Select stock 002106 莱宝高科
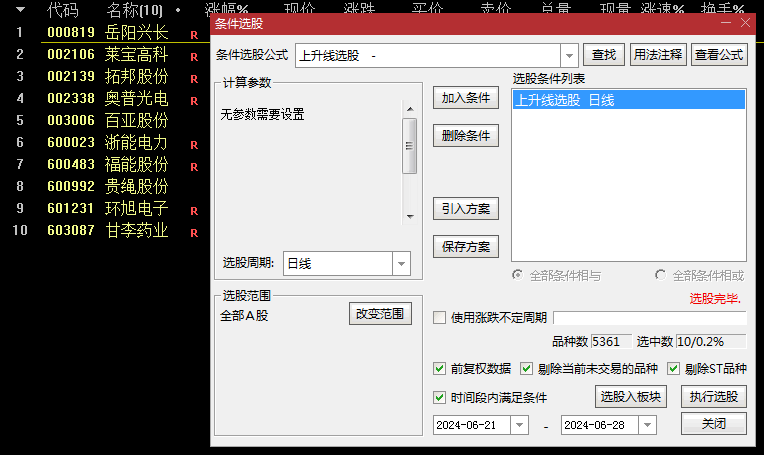This screenshot has width=764, height=455. click(x=108, y=54)
